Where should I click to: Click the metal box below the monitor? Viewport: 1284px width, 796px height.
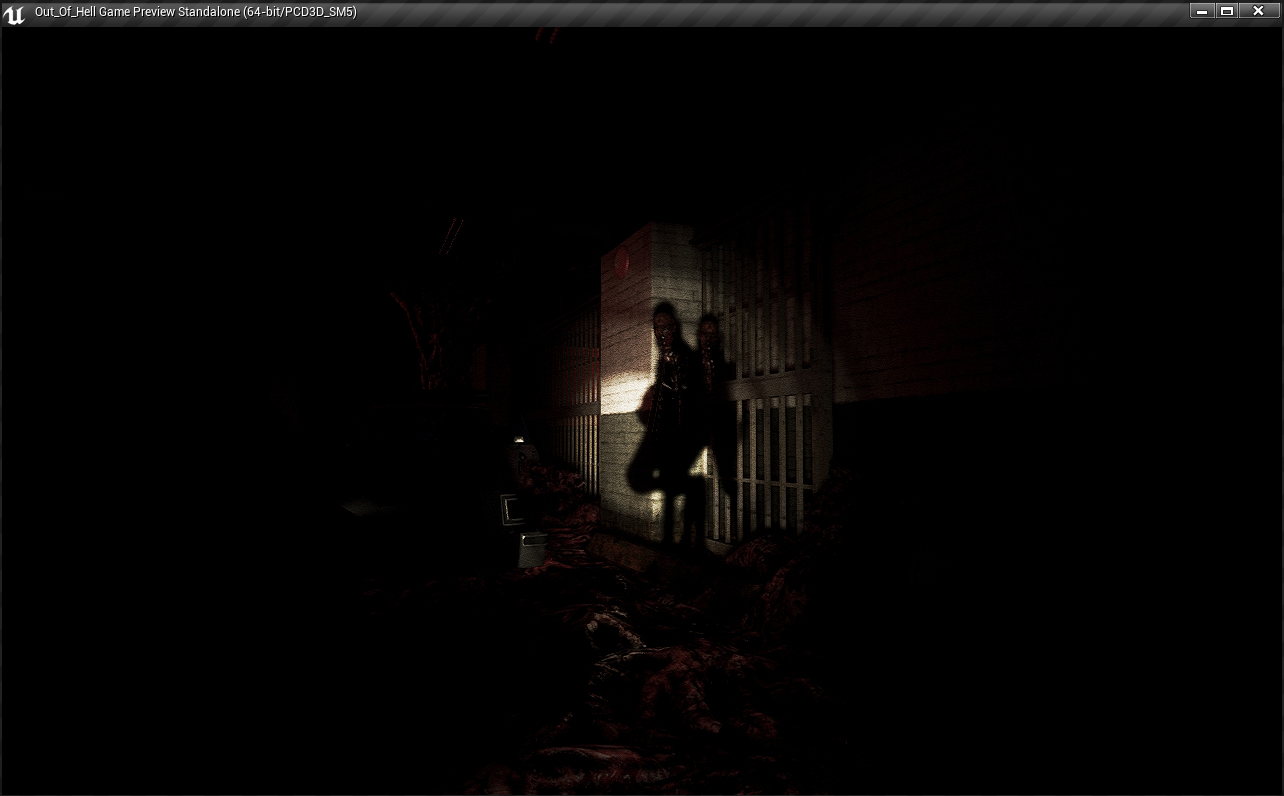(x=532, y=548)
